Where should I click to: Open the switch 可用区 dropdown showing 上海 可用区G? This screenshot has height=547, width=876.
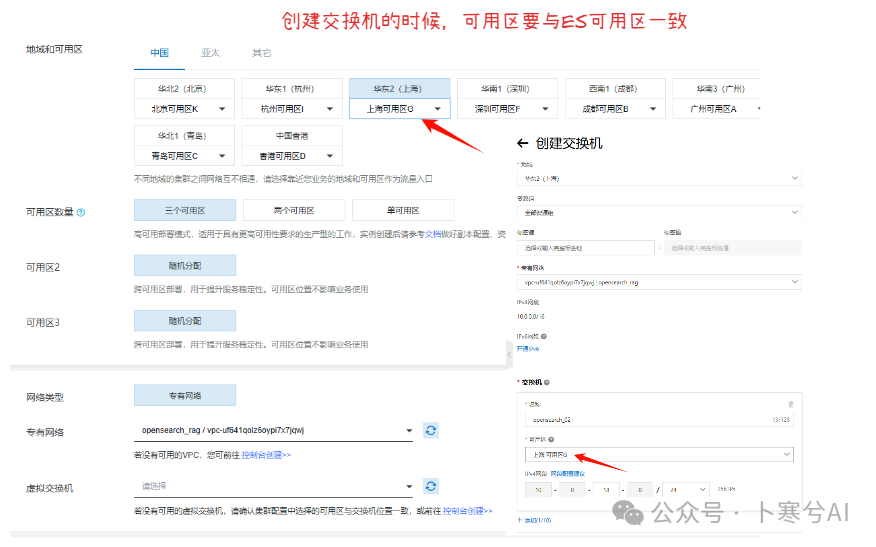coord(659,455)
